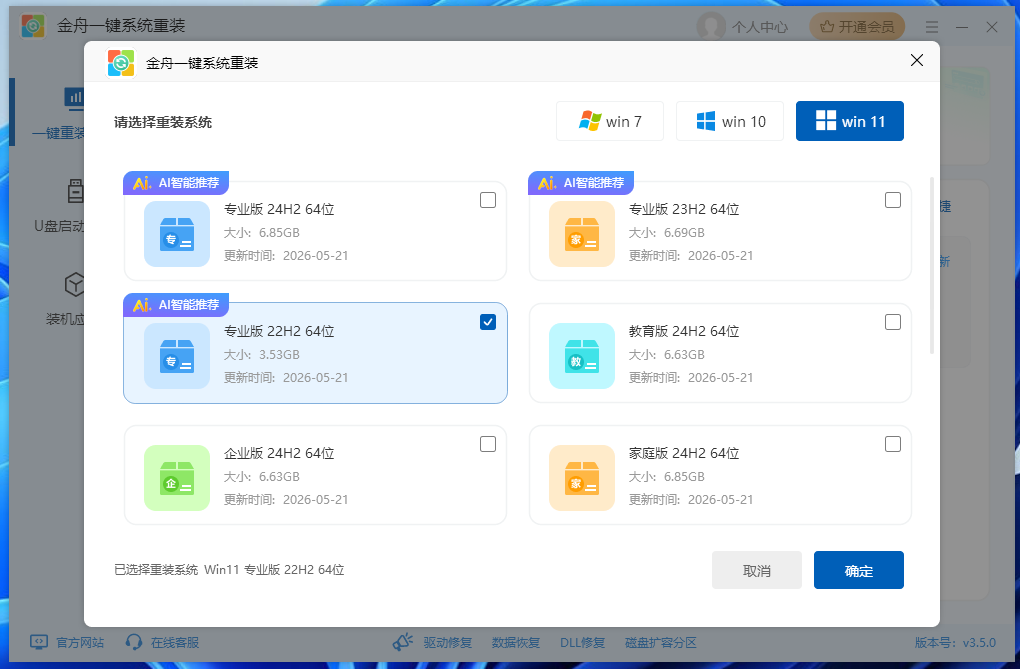Click the 已选择重装系统 status text
Screen dimensions: 1020x669
[x=229, y=569]
